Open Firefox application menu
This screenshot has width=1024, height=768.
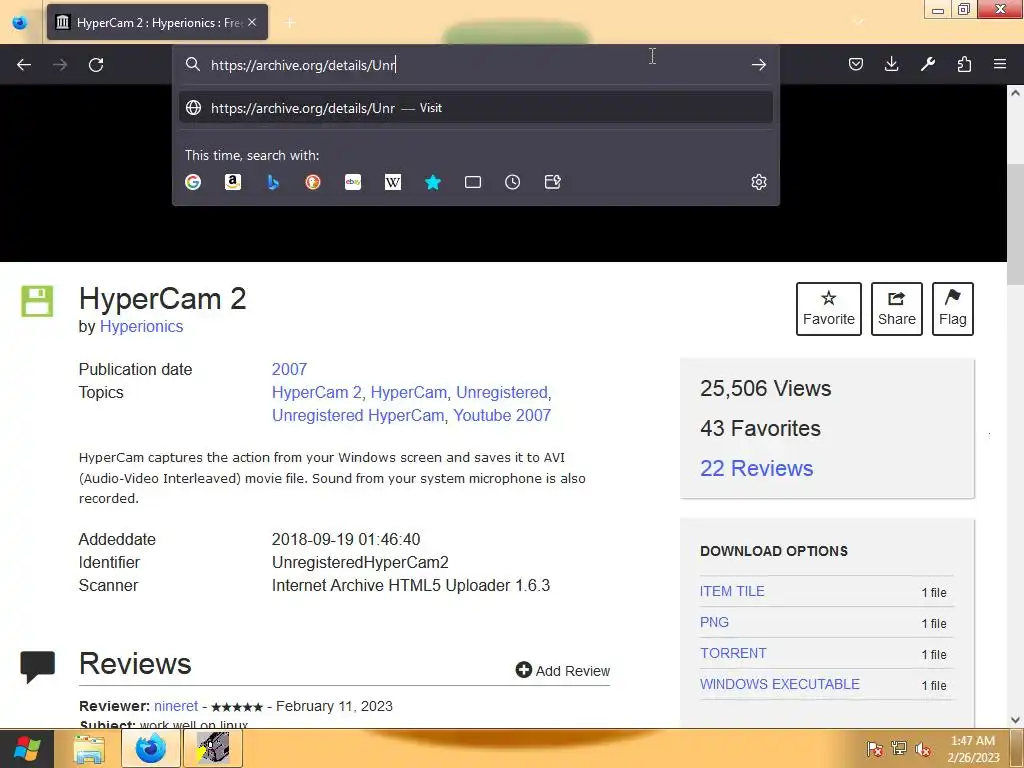pos(1000,64)
